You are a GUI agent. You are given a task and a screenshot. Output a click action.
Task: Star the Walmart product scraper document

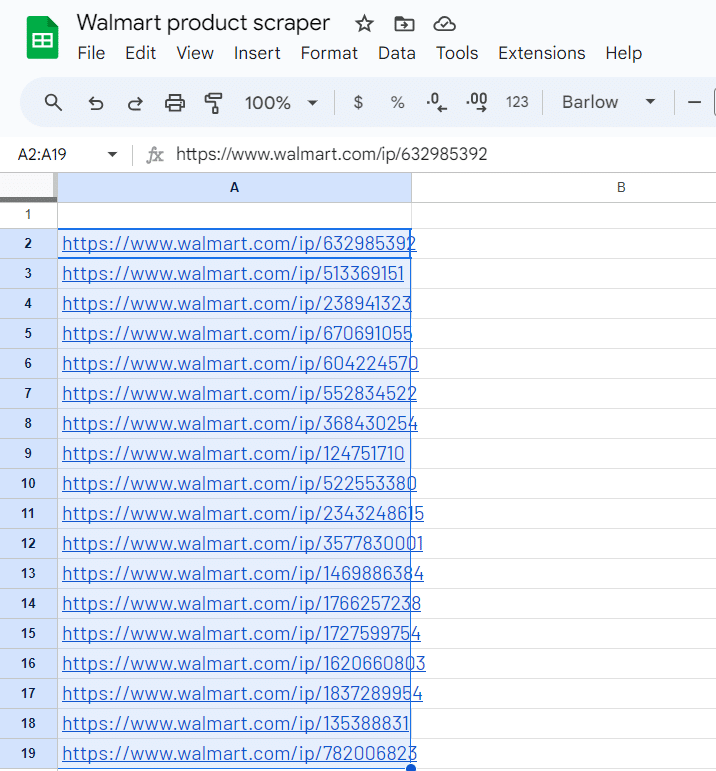point(364,24)
